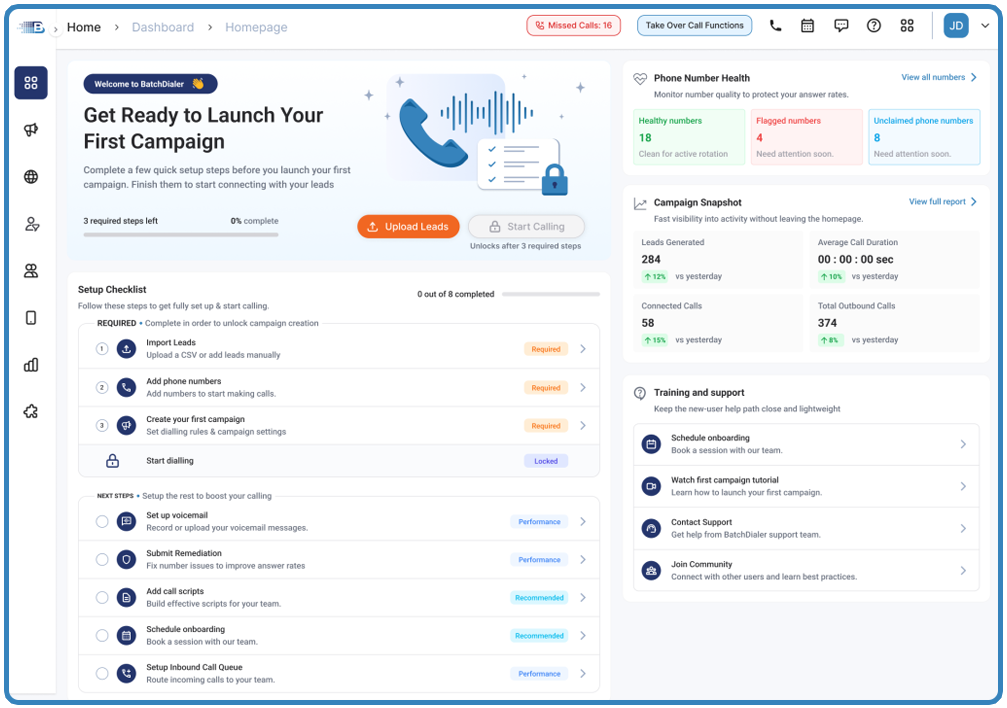Open the Missed Calls: 16 alert
Image resolution: width=1007 pixels, height=708 pixels.
[574, 26]
